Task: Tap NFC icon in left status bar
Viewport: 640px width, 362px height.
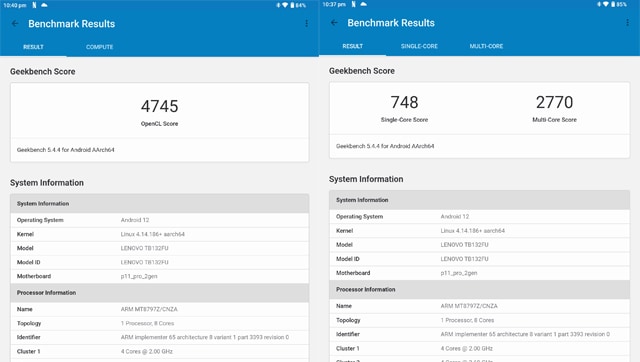Action: coord(34,5)
